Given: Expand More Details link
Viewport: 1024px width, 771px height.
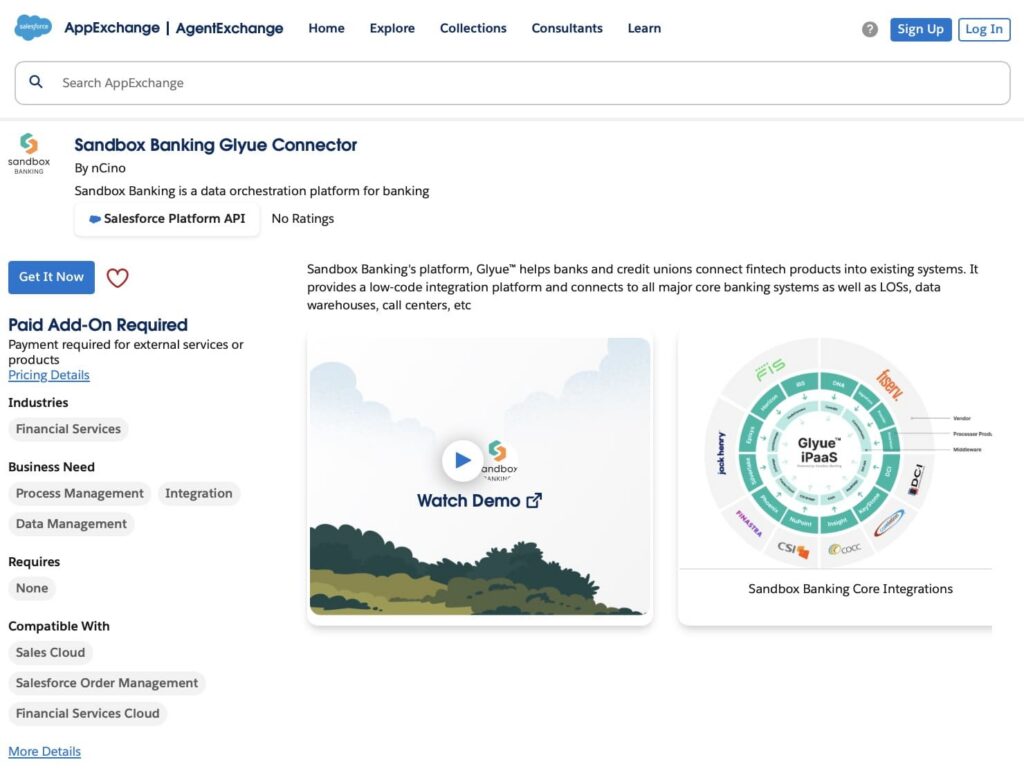Looking at the screenshot, I should click(44, 751).
